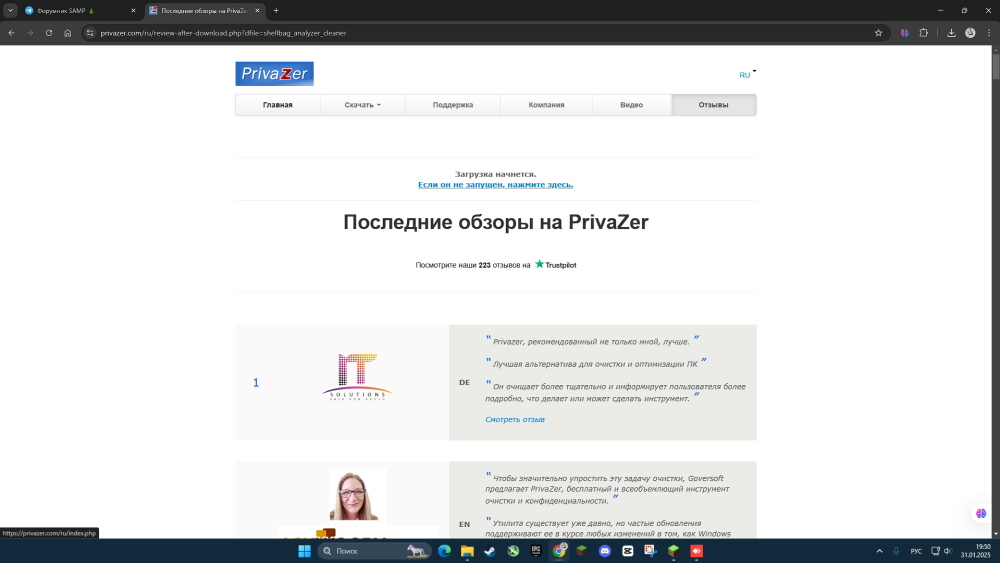The image size is (1000, 563).
Task: Open Steam from taskbar
Action: 490,551
